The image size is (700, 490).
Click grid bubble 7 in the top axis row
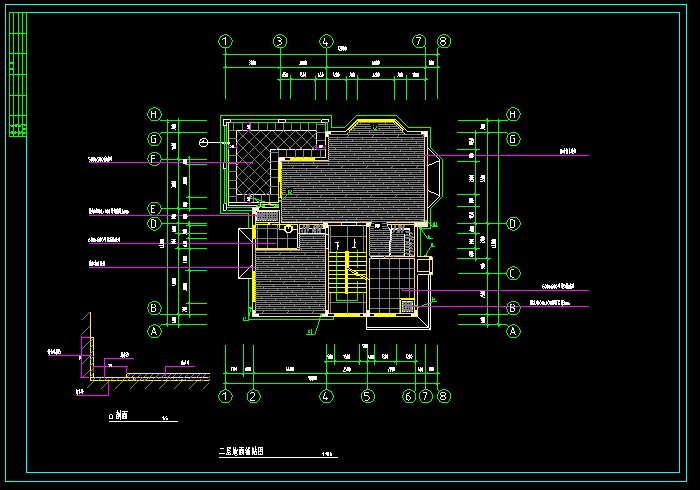(x=419, y=42)
